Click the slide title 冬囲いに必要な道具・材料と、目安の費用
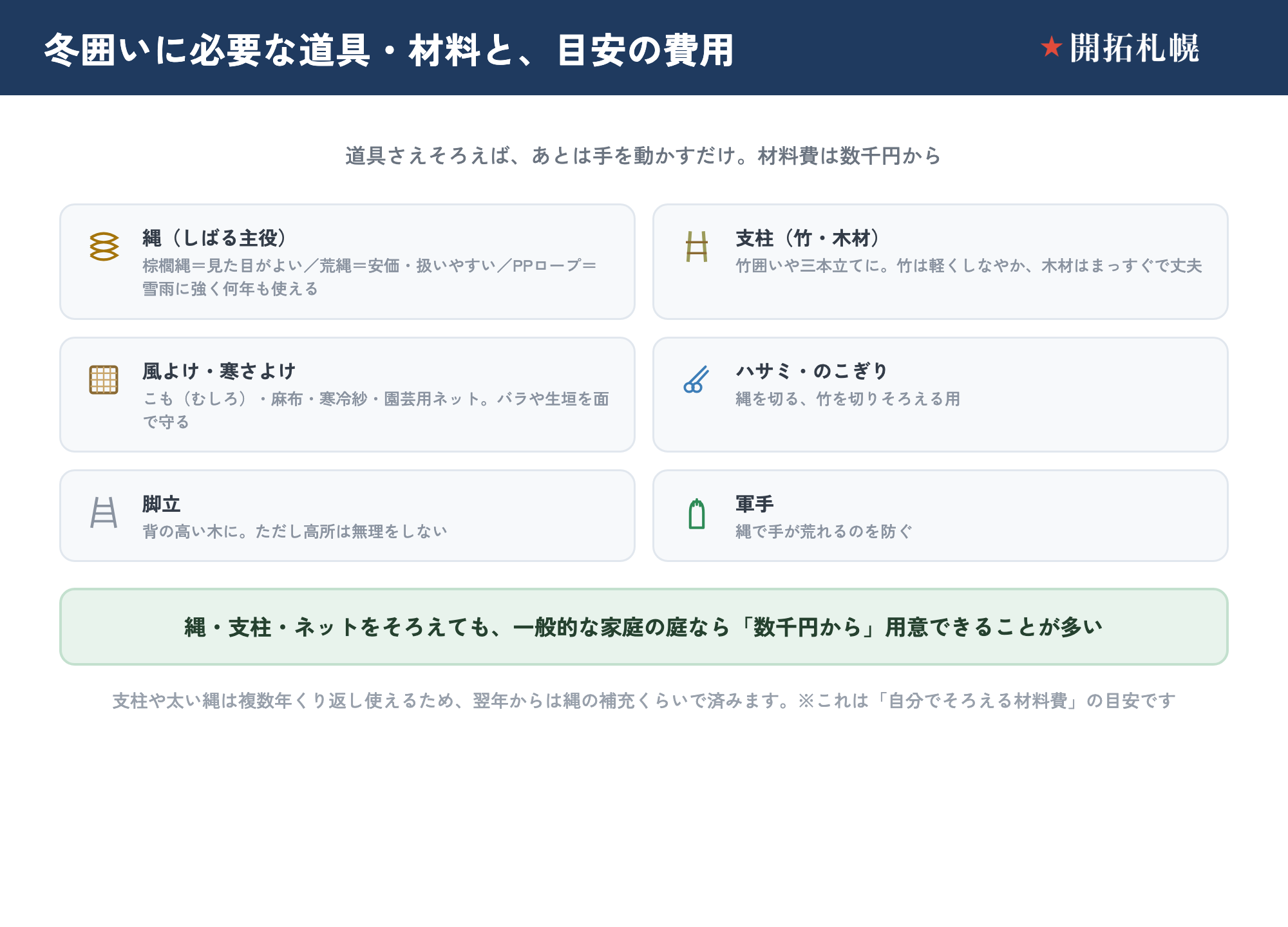The height and width of the screenshot is (927, 1288). click(389, 50)
